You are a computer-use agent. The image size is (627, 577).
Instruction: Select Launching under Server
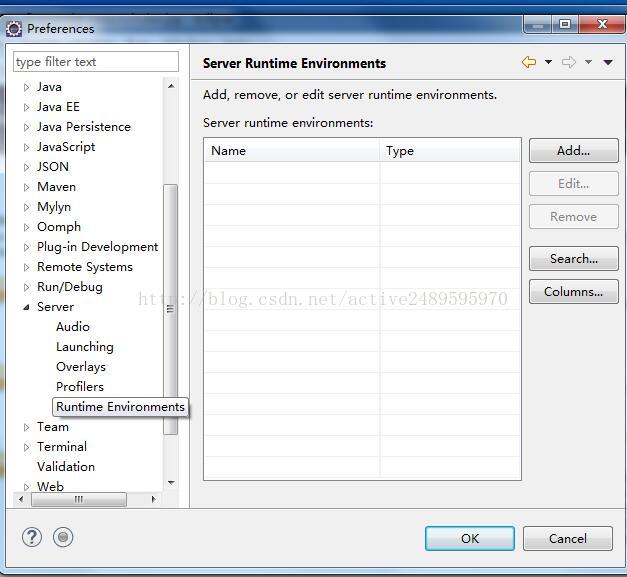[x=85, y=347]
